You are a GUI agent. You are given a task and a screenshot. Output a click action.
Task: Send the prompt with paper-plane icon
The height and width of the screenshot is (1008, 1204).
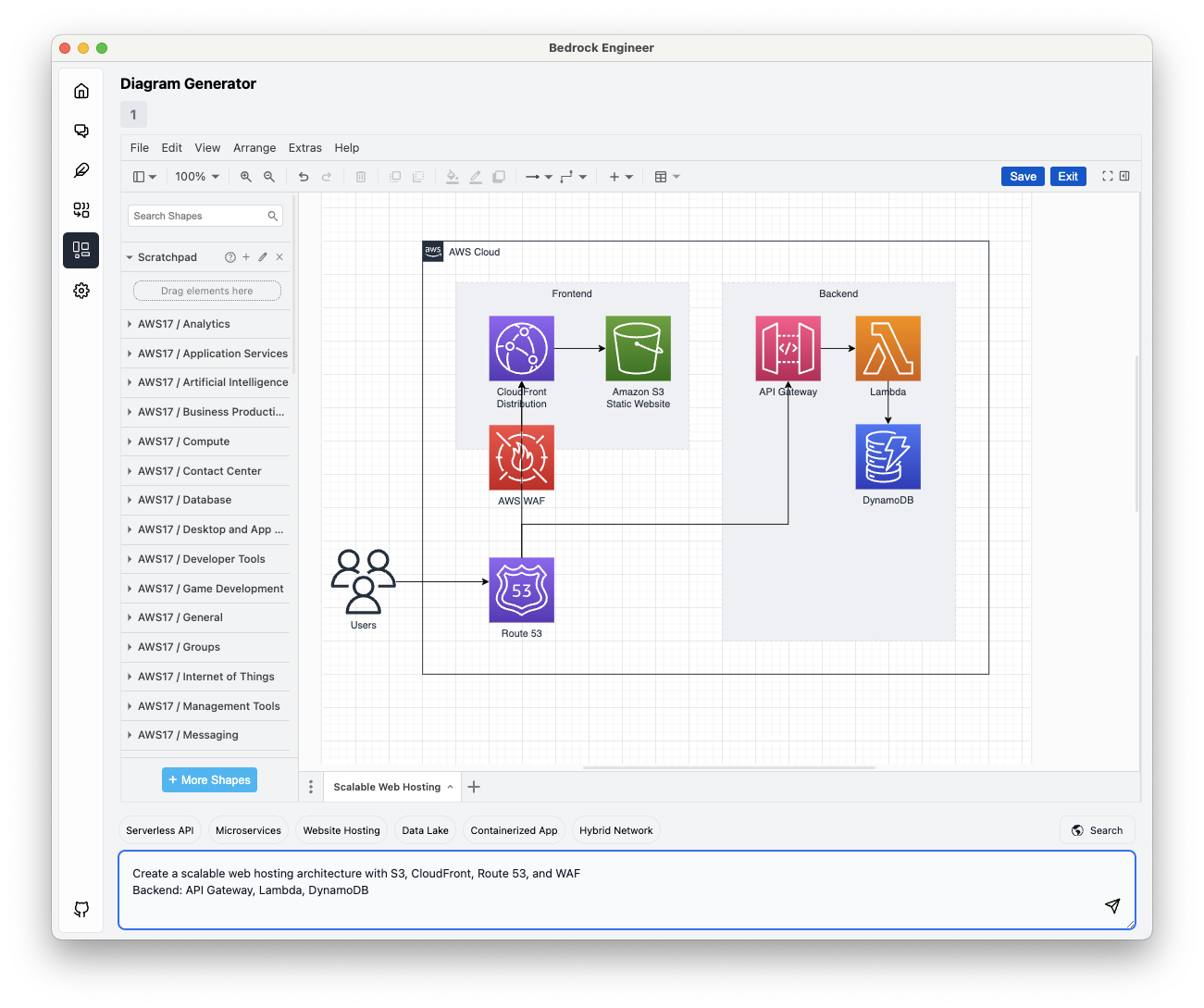[1112, 905]
